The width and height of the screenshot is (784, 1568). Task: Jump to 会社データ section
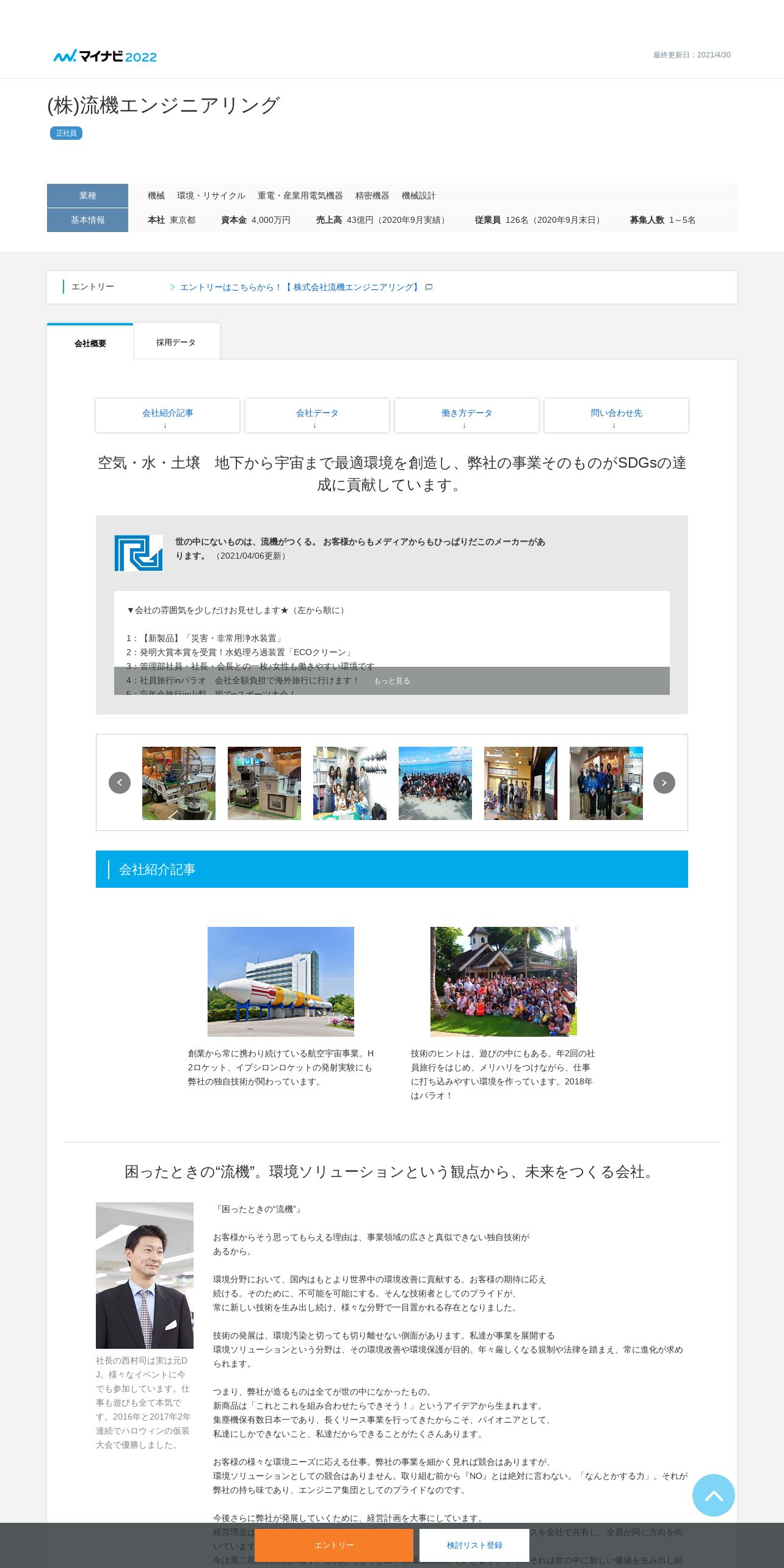pyautogui.click(x=317, y=416)
